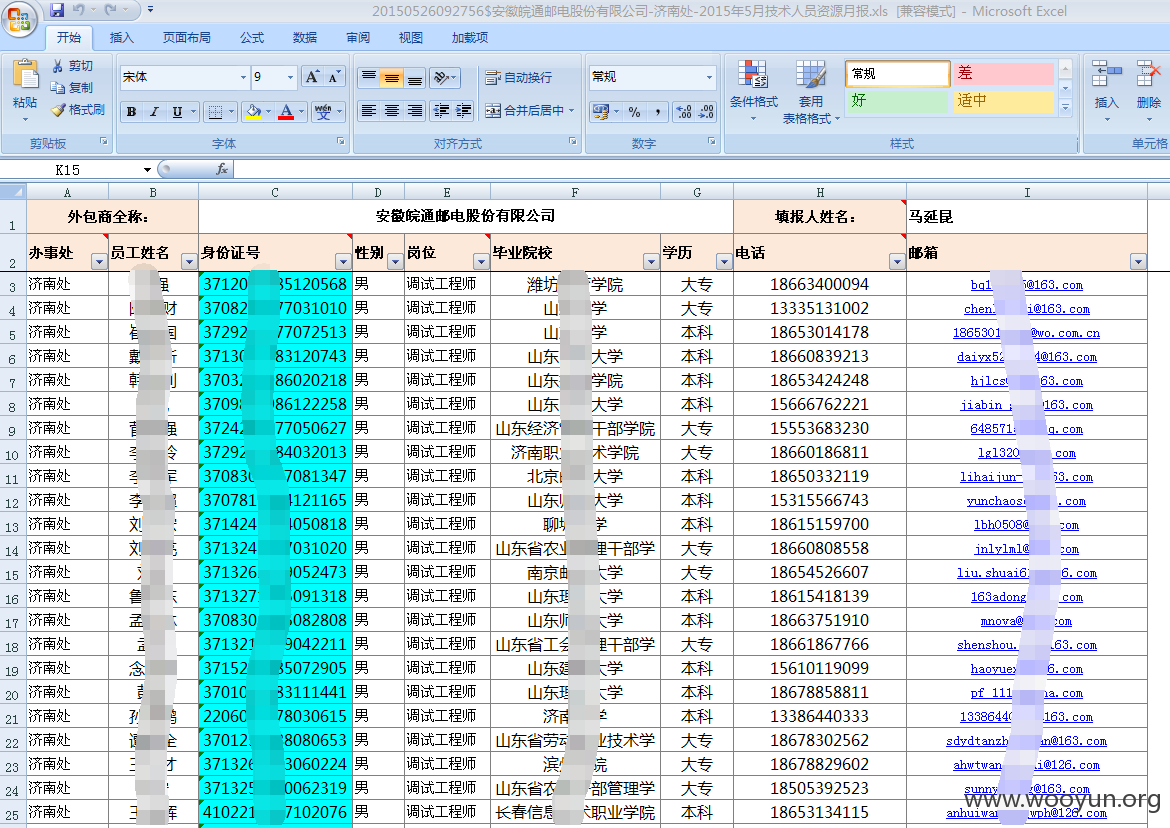Apply accounting number format
This screenshot has height=828, width=1170.
click(601, 112)
